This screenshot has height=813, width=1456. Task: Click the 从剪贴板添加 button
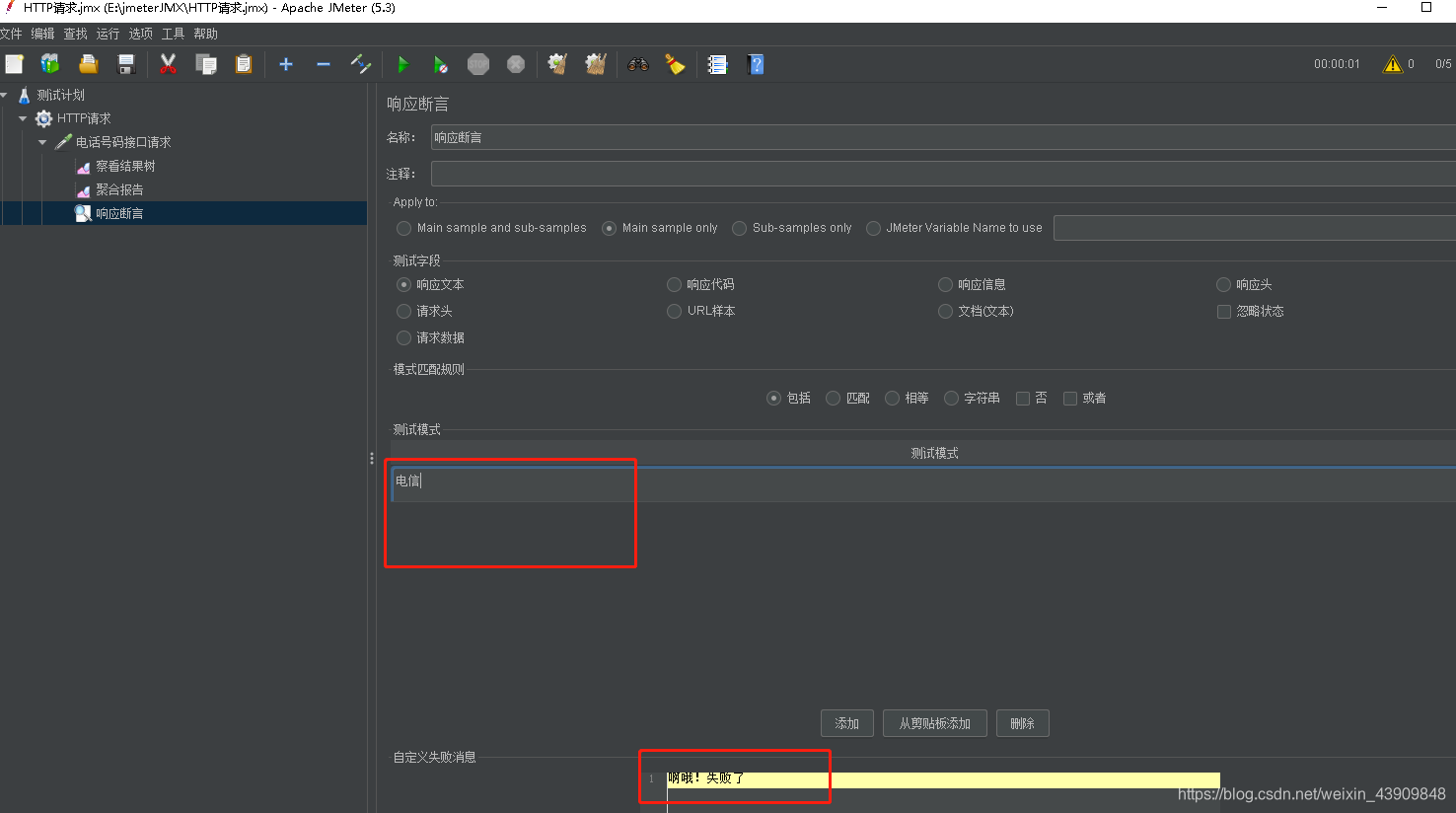point(934,723)
